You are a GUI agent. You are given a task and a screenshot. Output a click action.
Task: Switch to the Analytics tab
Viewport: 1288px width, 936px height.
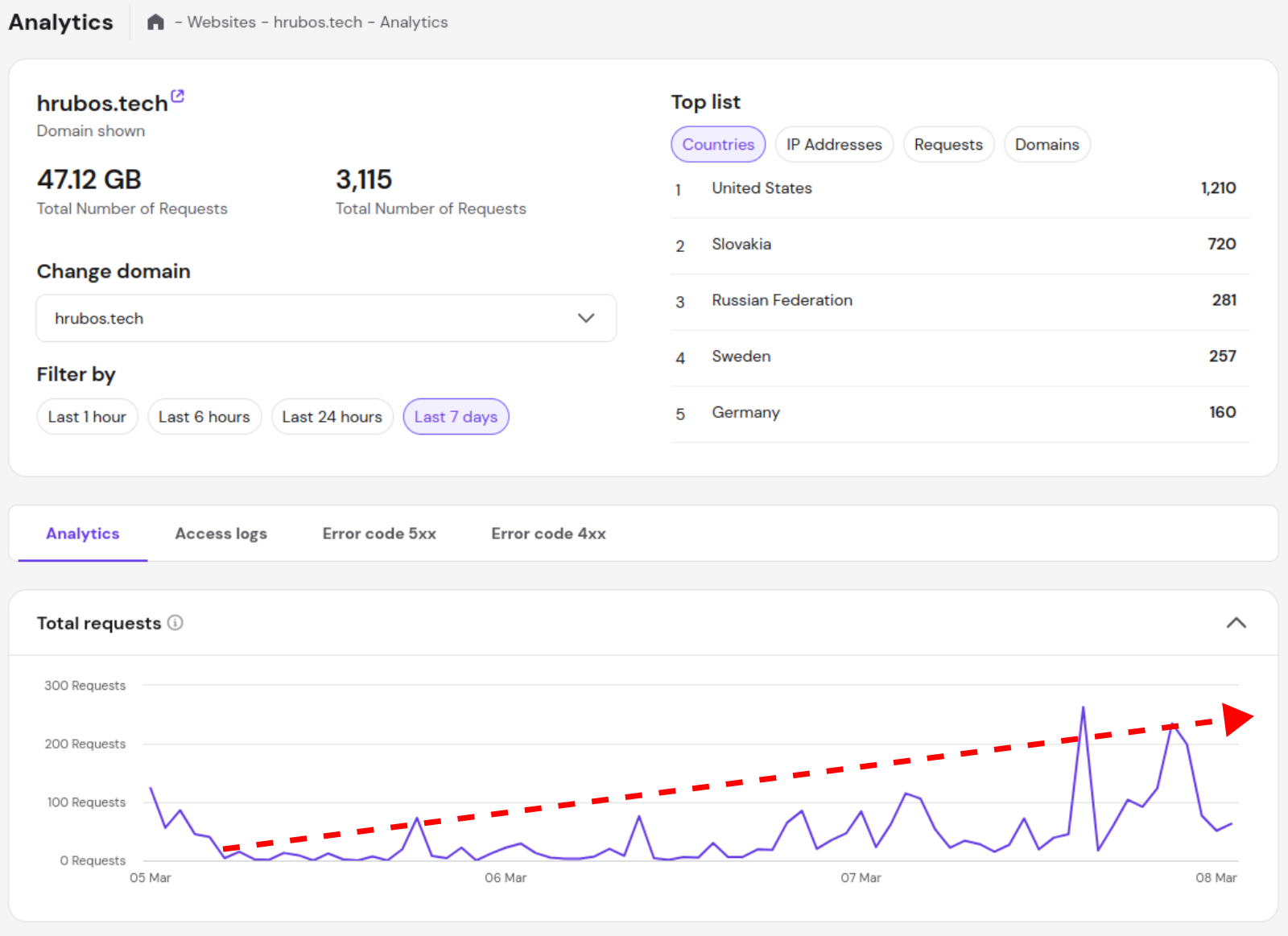click(83, 534)
